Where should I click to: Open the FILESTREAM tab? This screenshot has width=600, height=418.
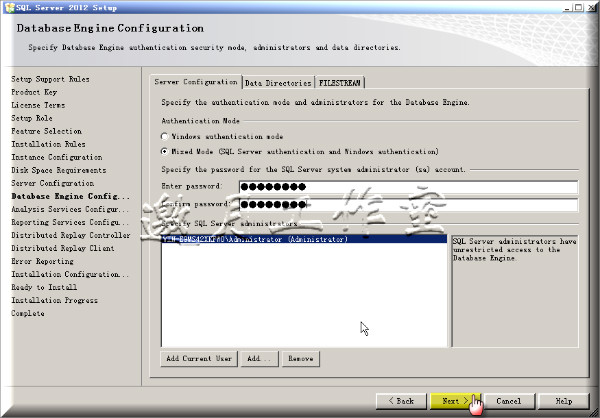[x=340, y=83]
